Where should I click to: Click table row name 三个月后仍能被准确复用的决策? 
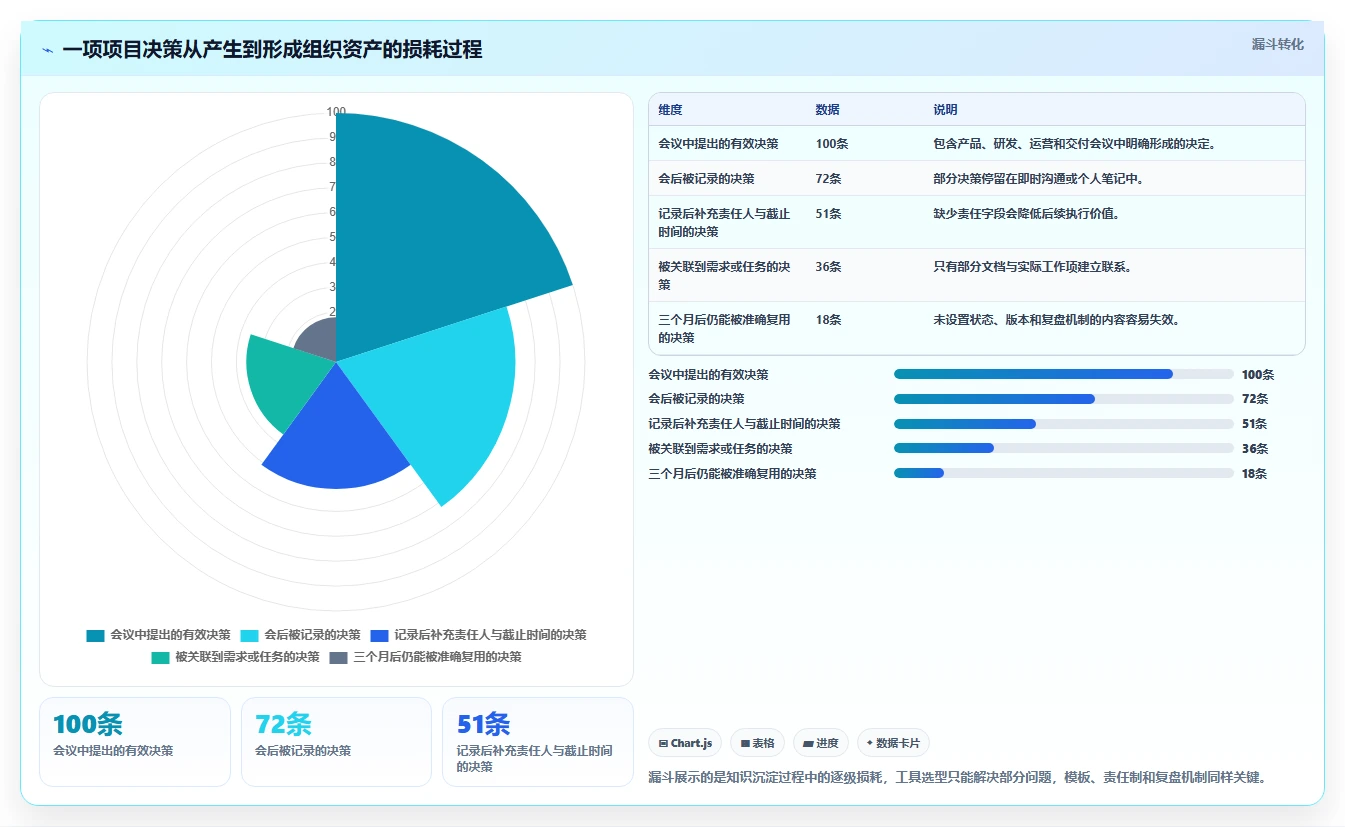click(724, 329)
